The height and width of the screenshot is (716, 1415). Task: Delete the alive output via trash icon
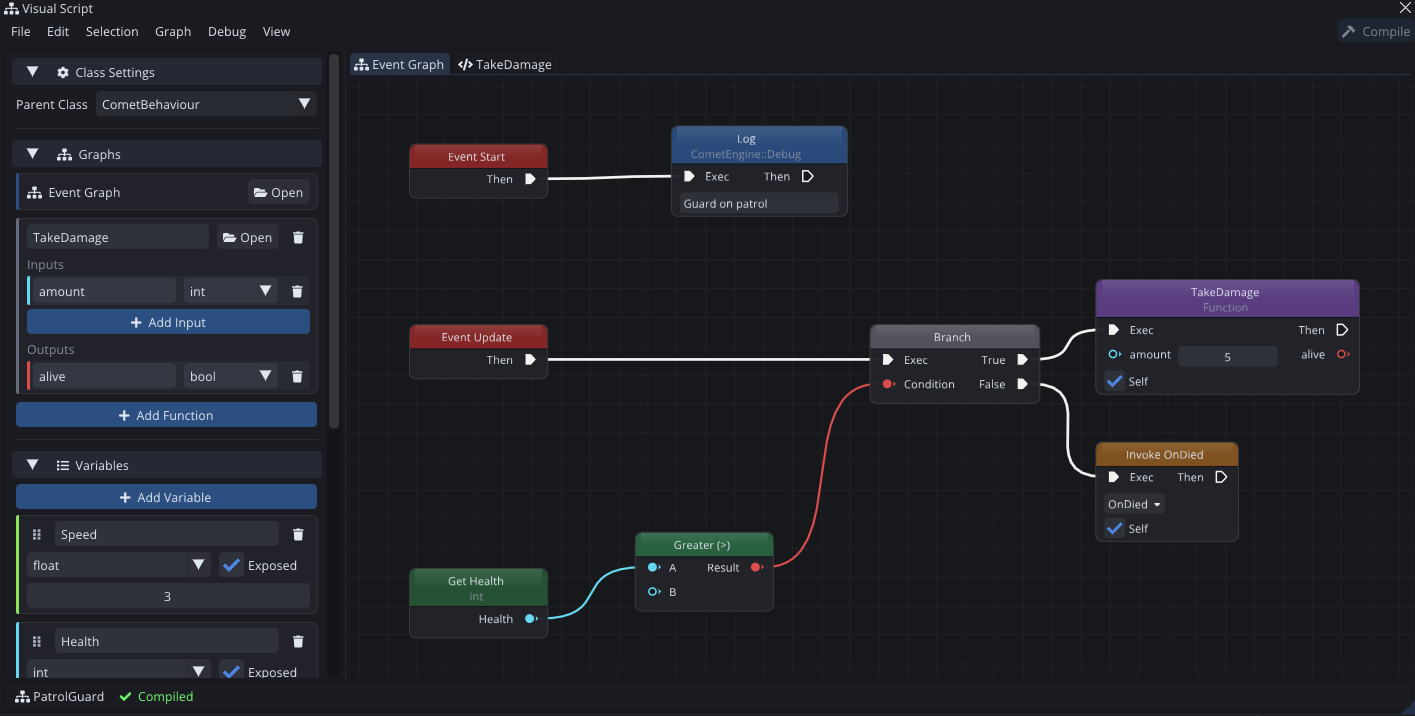click(297, 376)
